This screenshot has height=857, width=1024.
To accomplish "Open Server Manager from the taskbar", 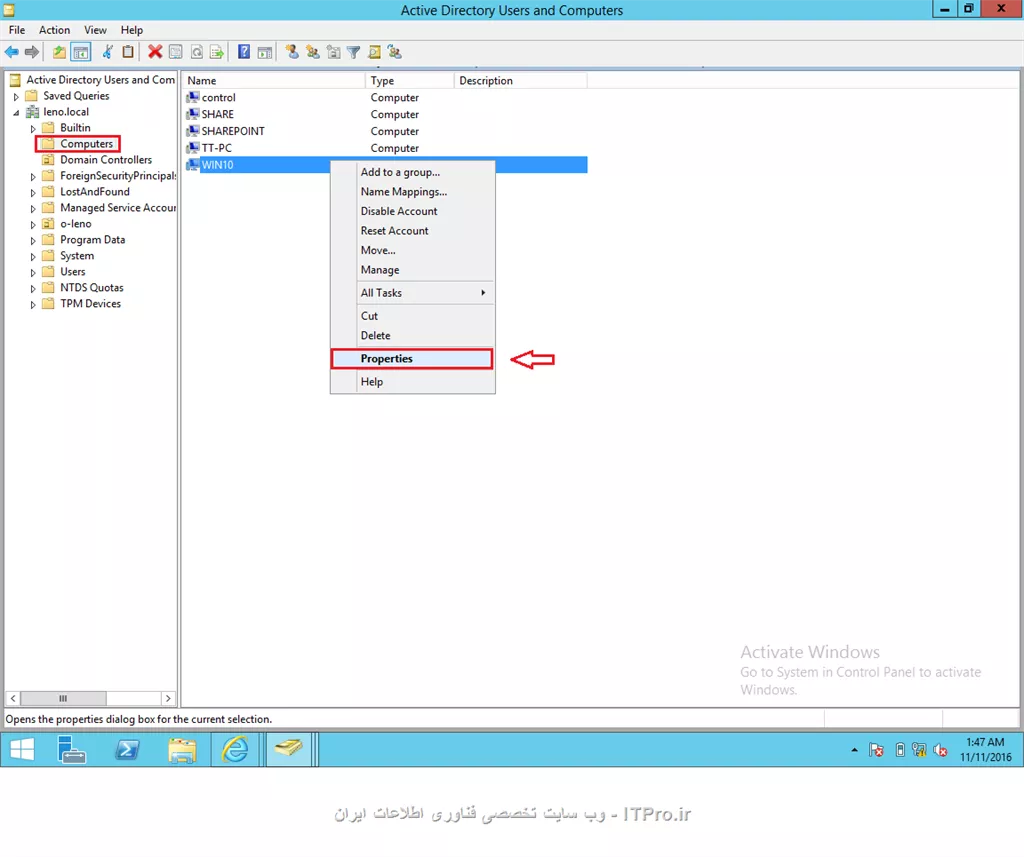I will [x=71, y=749].
